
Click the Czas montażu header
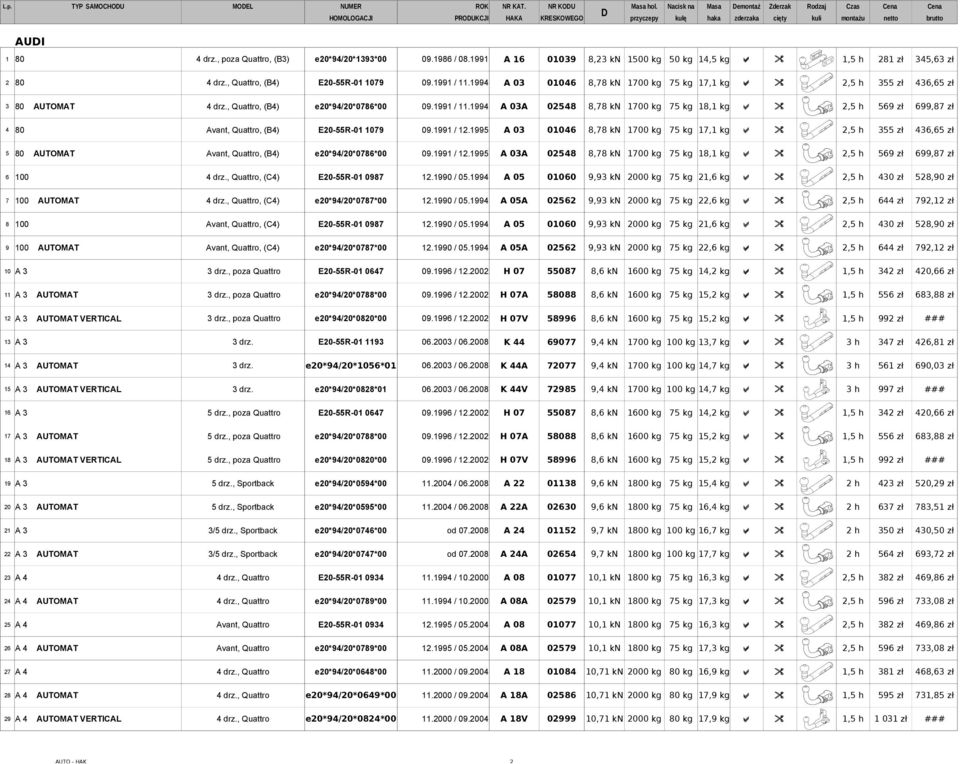pos(853,12)
